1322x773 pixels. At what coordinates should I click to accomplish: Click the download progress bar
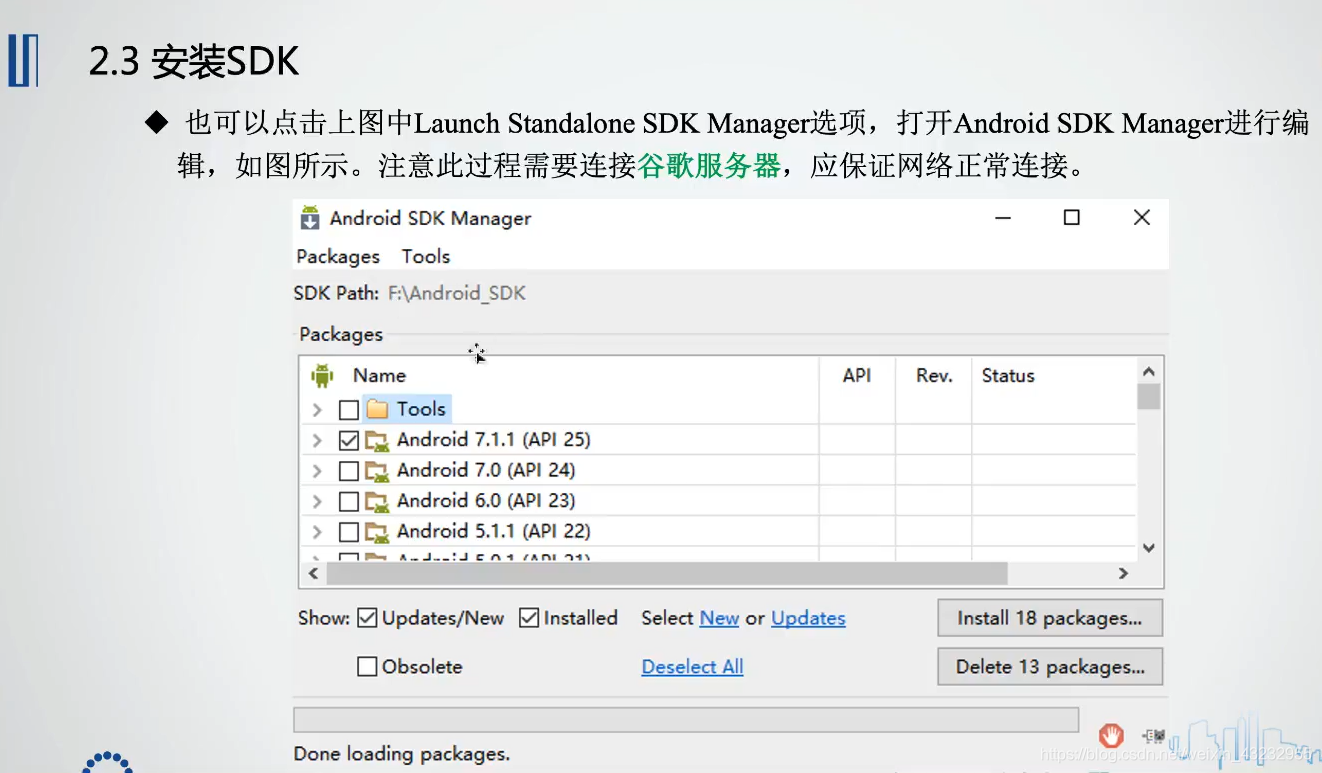coord(686,720)
